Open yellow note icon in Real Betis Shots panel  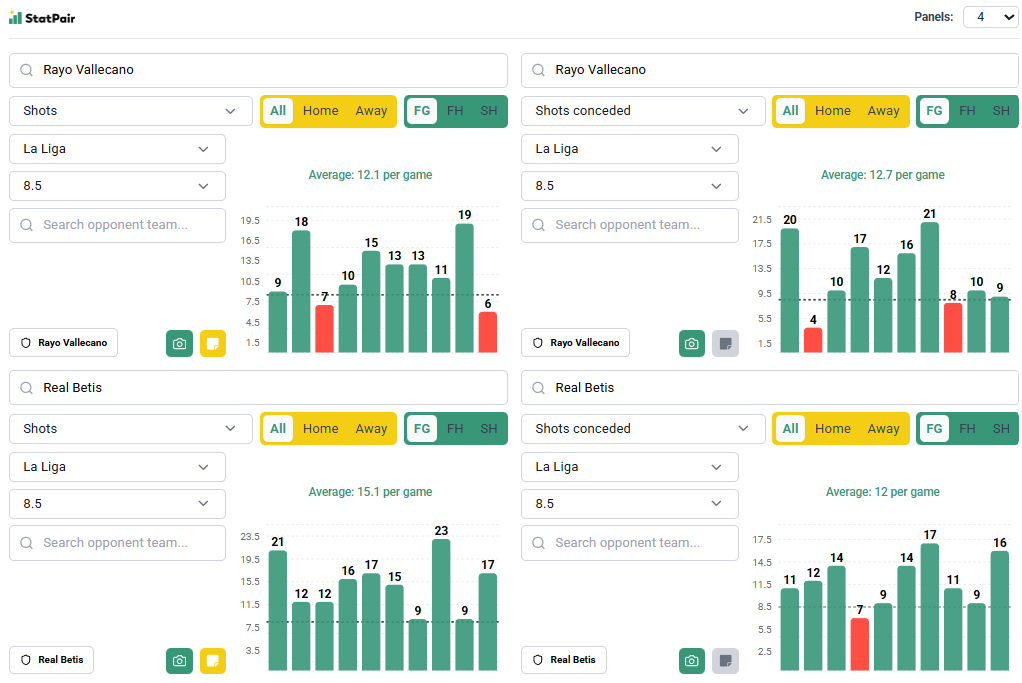[213, 661]
